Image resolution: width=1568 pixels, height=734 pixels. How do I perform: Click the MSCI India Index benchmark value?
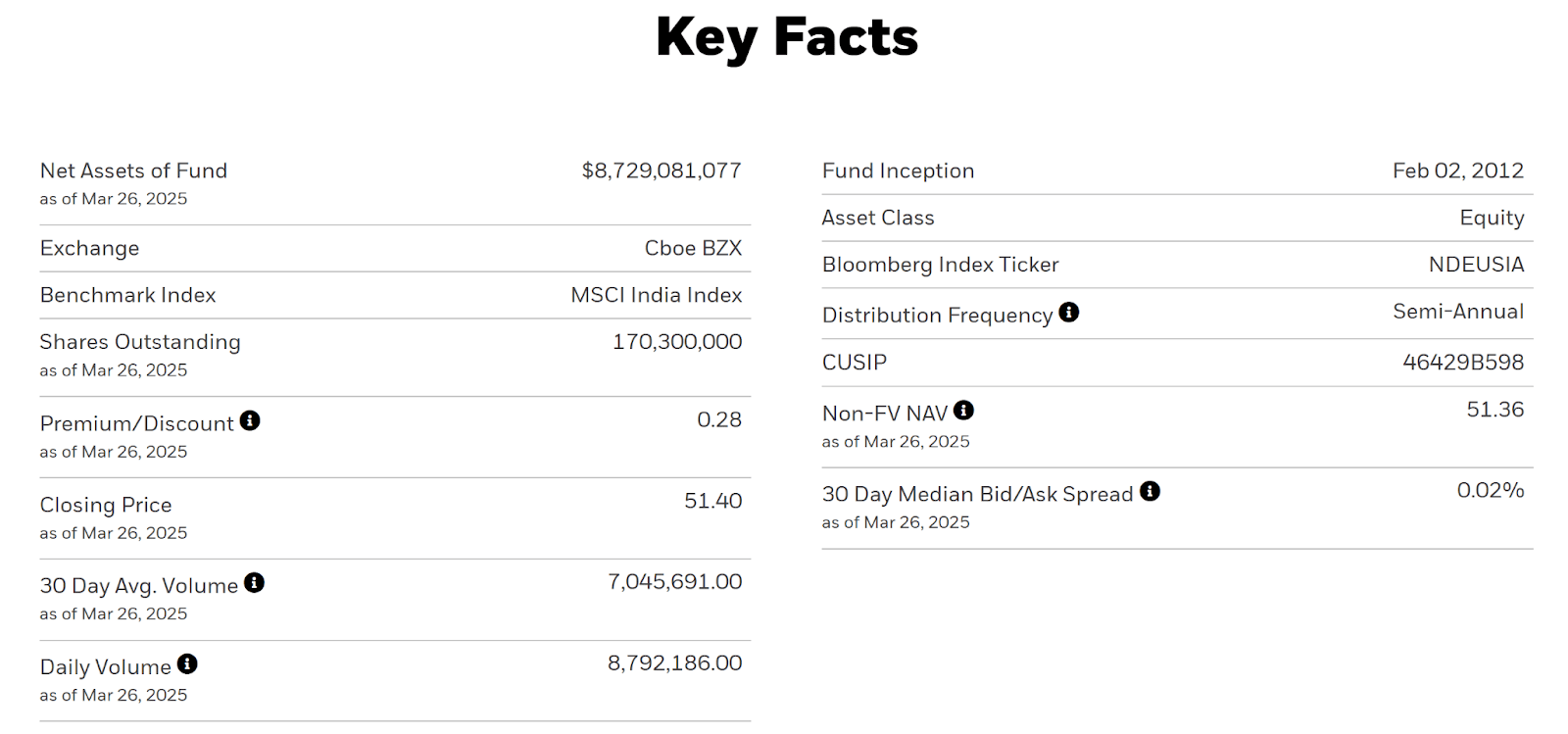[656, 295]
